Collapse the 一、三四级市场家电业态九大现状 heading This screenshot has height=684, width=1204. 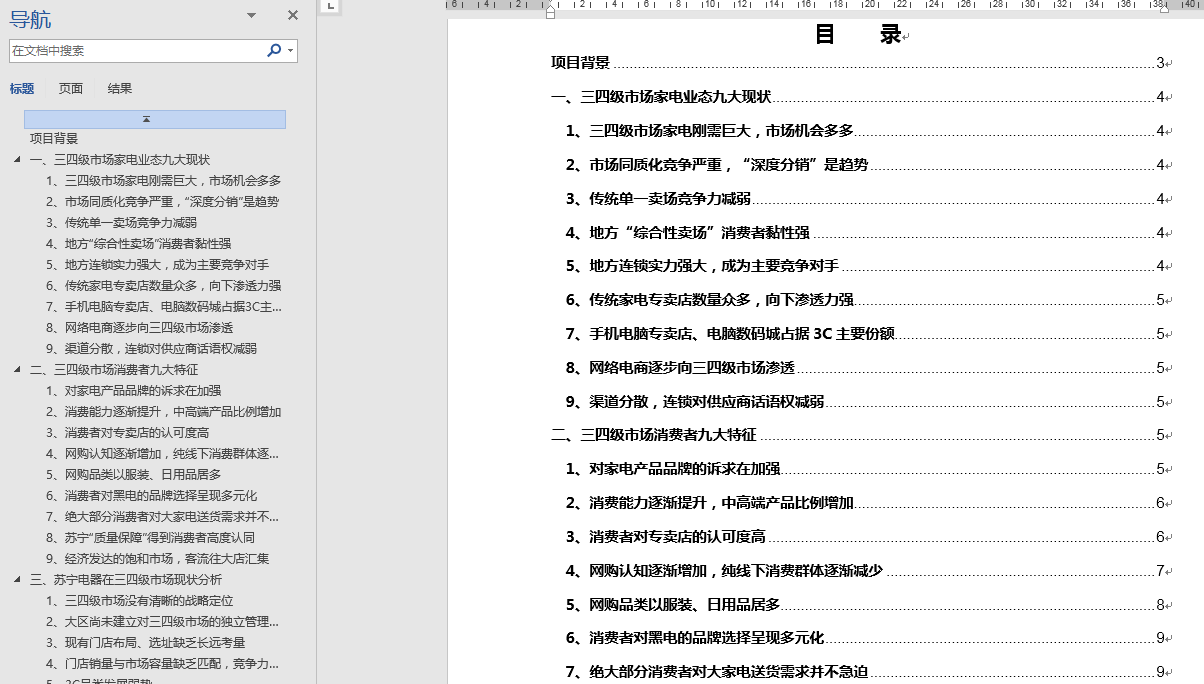(16, 160)
